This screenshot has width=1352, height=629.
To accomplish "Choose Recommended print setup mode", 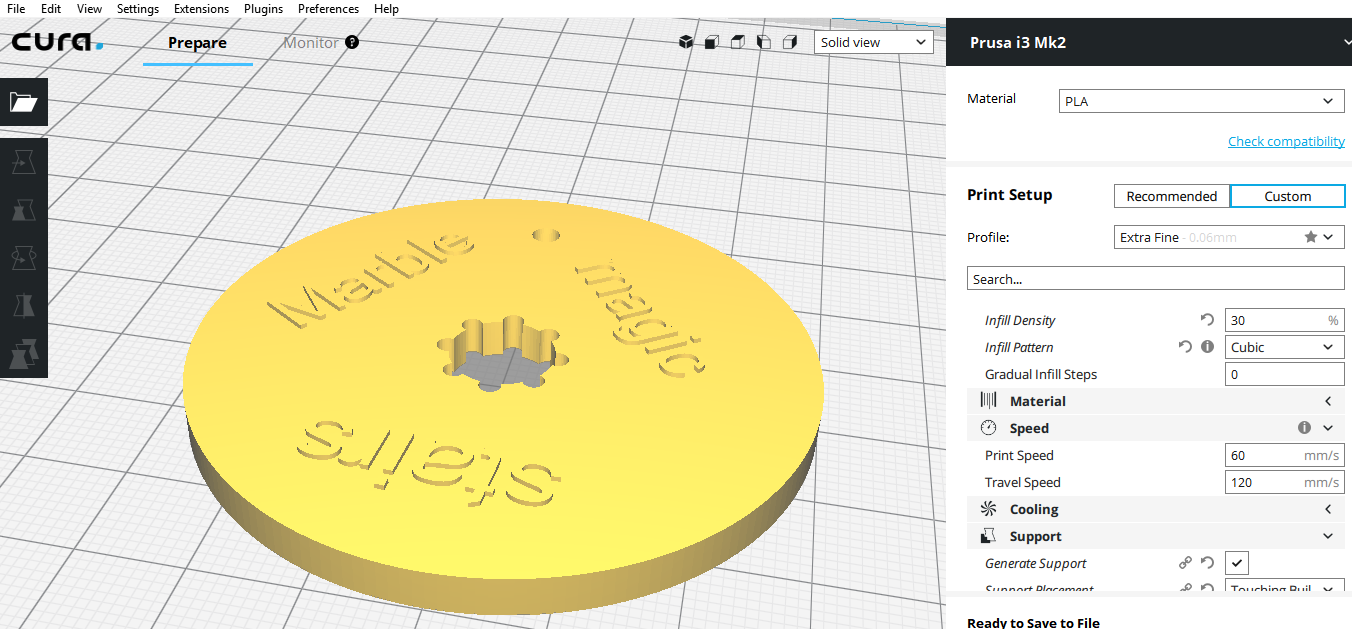I will pos(1172,196).
